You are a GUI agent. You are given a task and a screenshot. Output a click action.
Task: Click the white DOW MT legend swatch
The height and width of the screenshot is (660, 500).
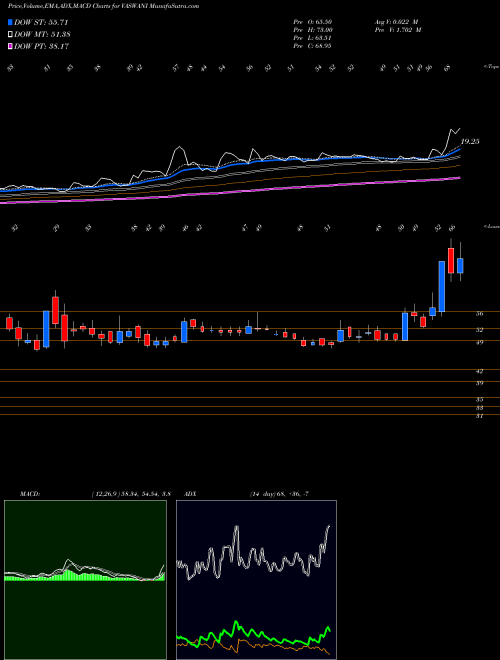[x=11, y=35]
